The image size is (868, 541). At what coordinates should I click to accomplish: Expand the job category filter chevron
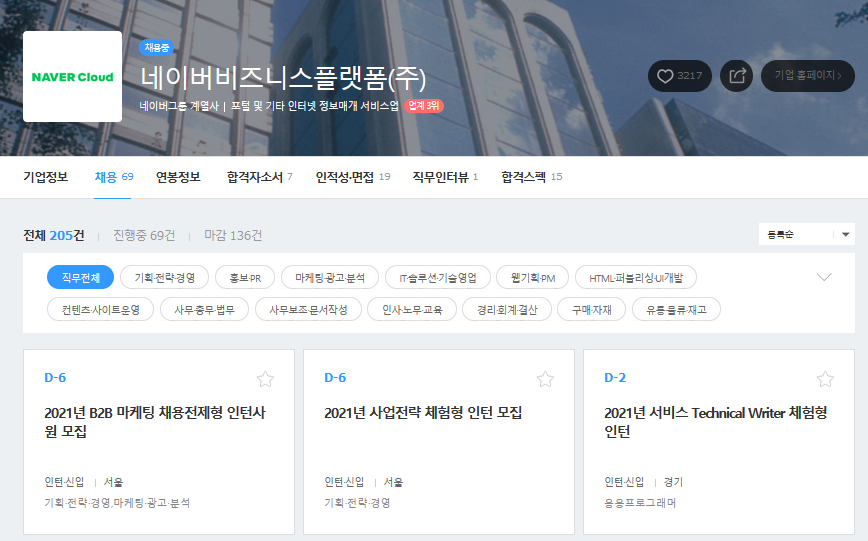pyautogui.click(x=824, y=278)
